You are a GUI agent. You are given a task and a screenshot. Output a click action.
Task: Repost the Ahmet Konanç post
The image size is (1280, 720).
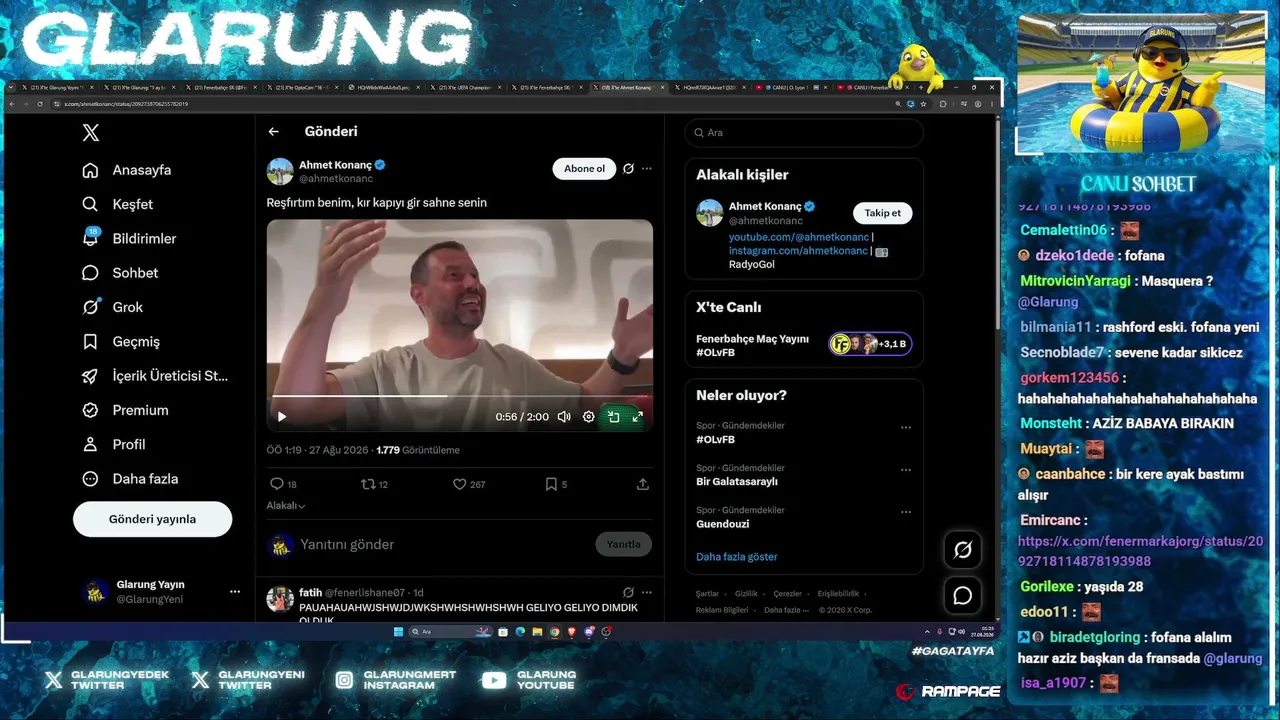368,484
